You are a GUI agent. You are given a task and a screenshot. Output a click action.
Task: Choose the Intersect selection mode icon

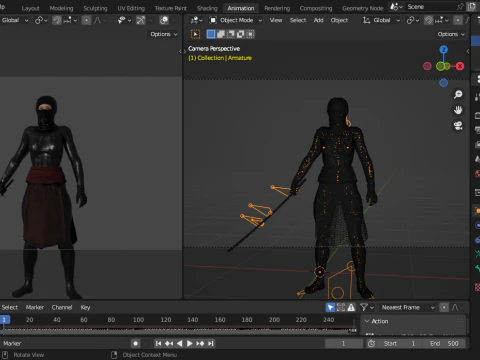pyautogui.click(x=250, y=34)
